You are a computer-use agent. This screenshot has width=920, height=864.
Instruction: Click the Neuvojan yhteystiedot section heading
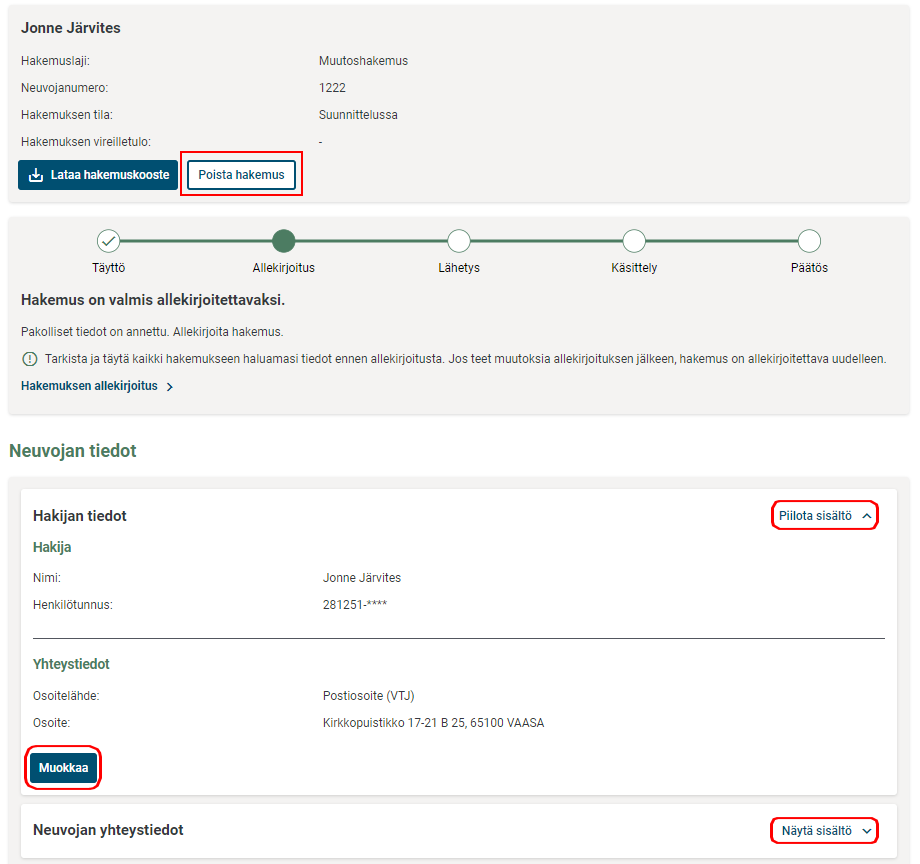tap(108, 830)
